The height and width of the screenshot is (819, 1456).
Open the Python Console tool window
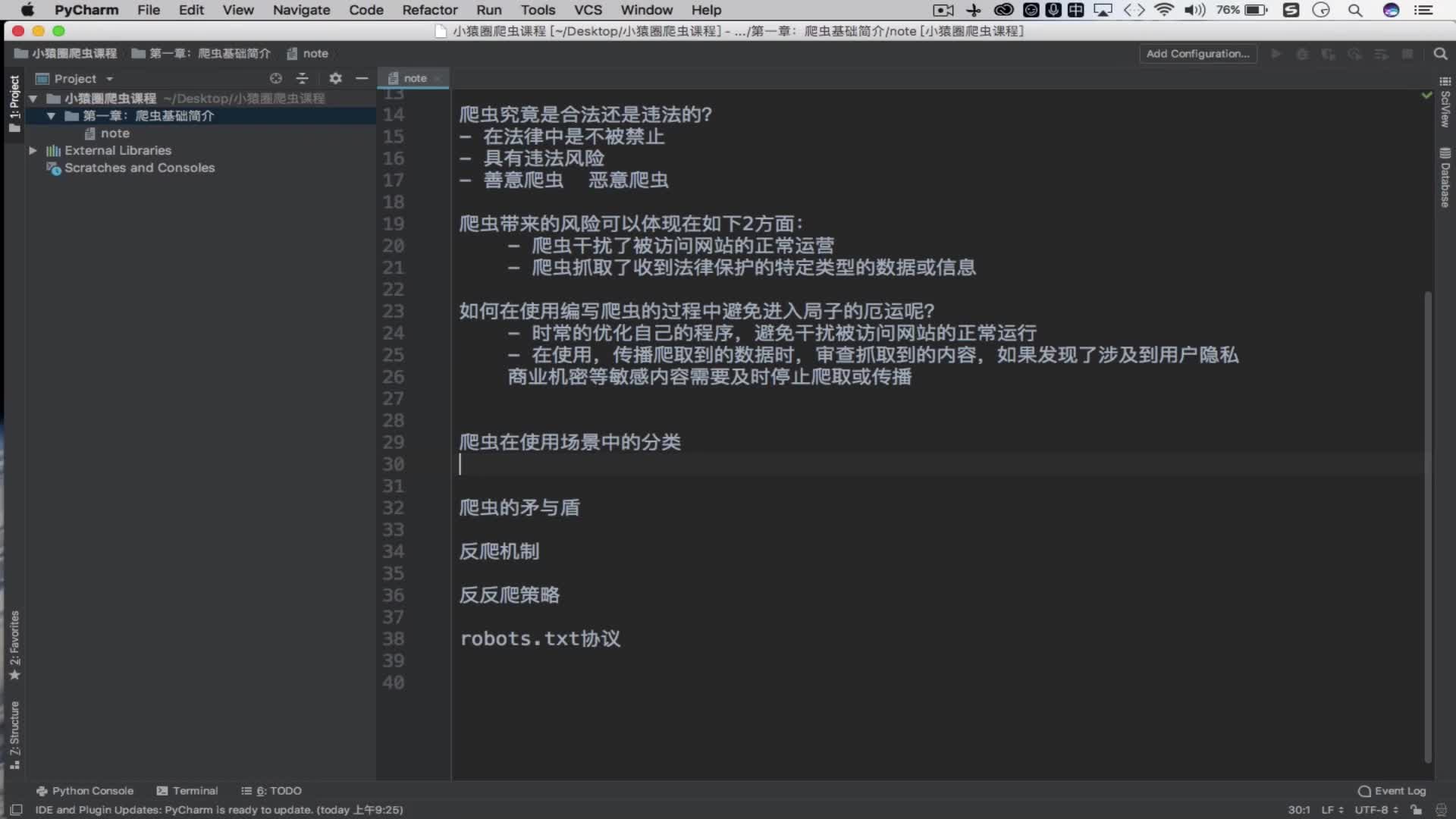(x=85, y=790)
